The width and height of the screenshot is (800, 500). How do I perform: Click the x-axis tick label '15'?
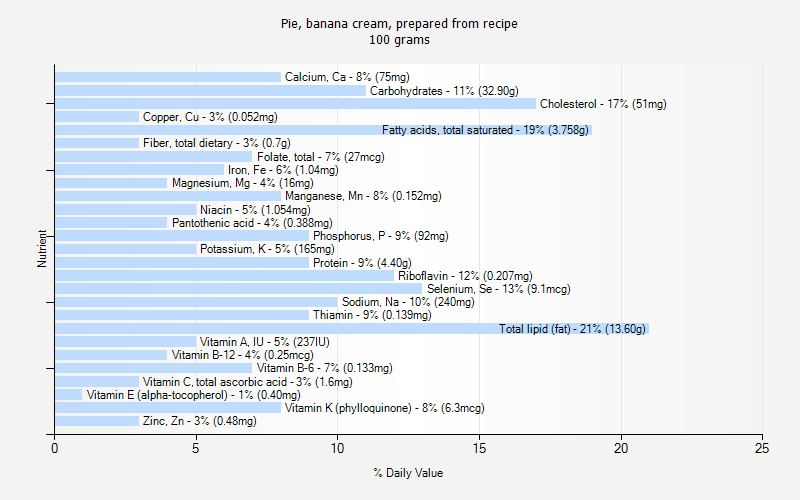click(x=479, y=448)
